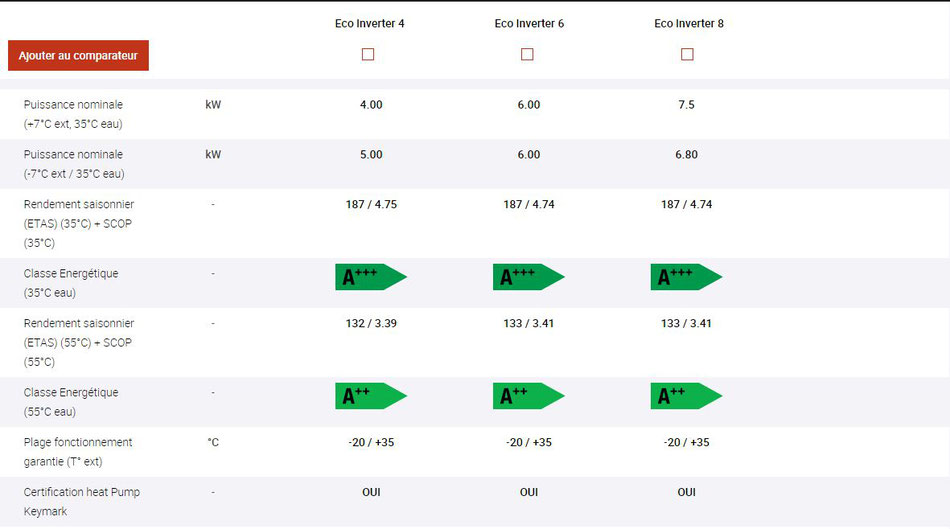Click the 7.5 kW value for Eco Inverter 8
The width and height of the screenshot is (950, 529).
pos(686,105)
